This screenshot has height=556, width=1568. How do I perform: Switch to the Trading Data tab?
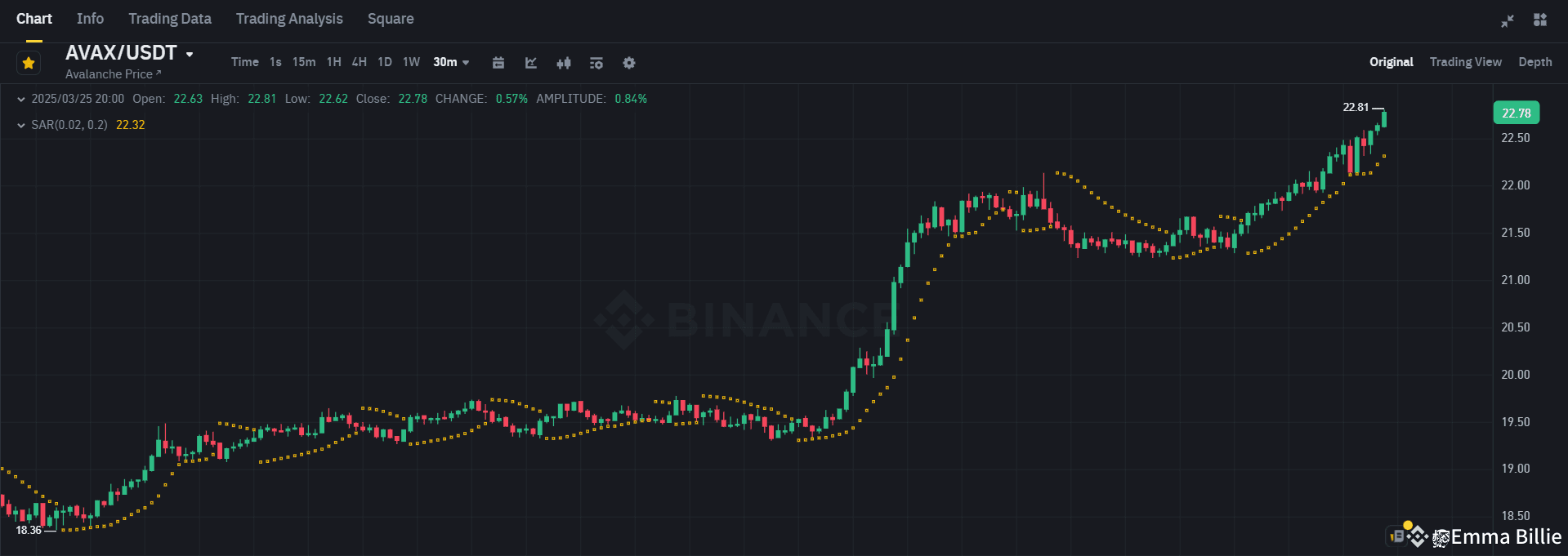click(x=169, y=18)
